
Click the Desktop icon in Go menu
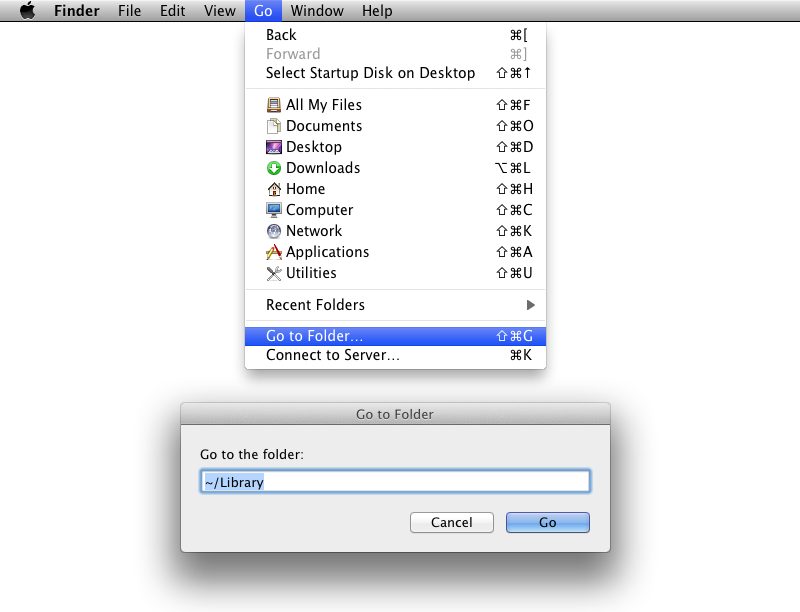[274, 147]
